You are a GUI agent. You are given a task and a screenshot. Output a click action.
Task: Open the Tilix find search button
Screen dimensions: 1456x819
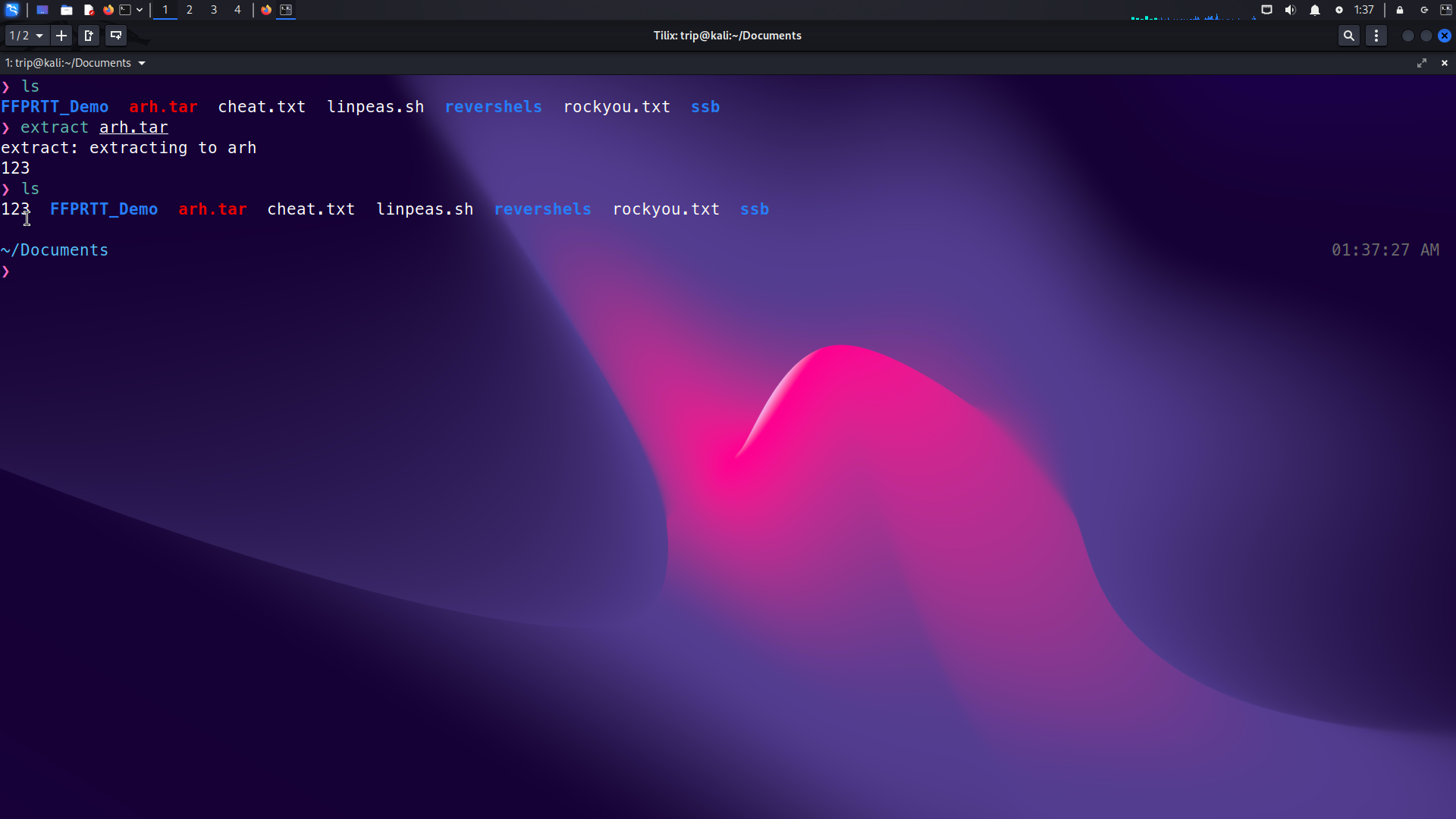pos(1348,36)
